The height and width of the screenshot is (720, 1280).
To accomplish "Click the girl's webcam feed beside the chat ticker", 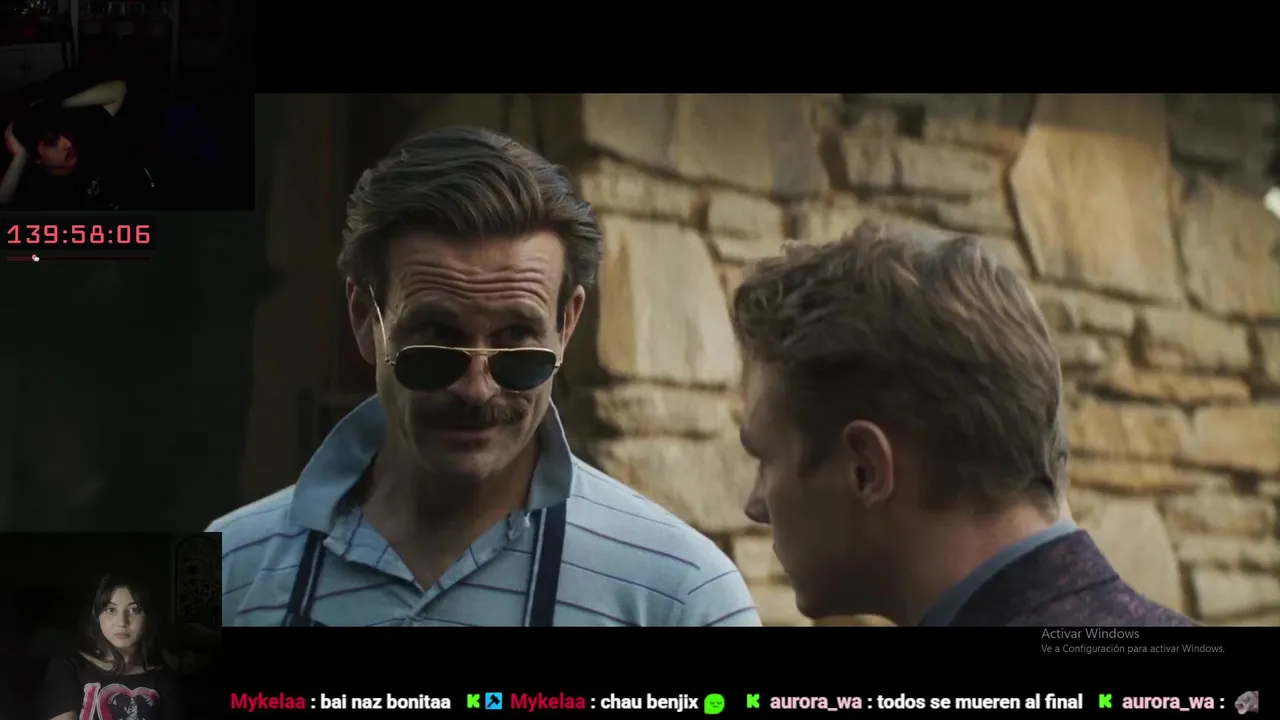I will coord(110,626).
